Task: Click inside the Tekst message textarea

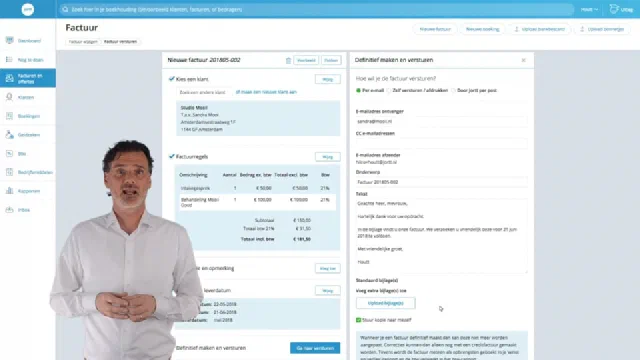Action: tap(441, 235)
